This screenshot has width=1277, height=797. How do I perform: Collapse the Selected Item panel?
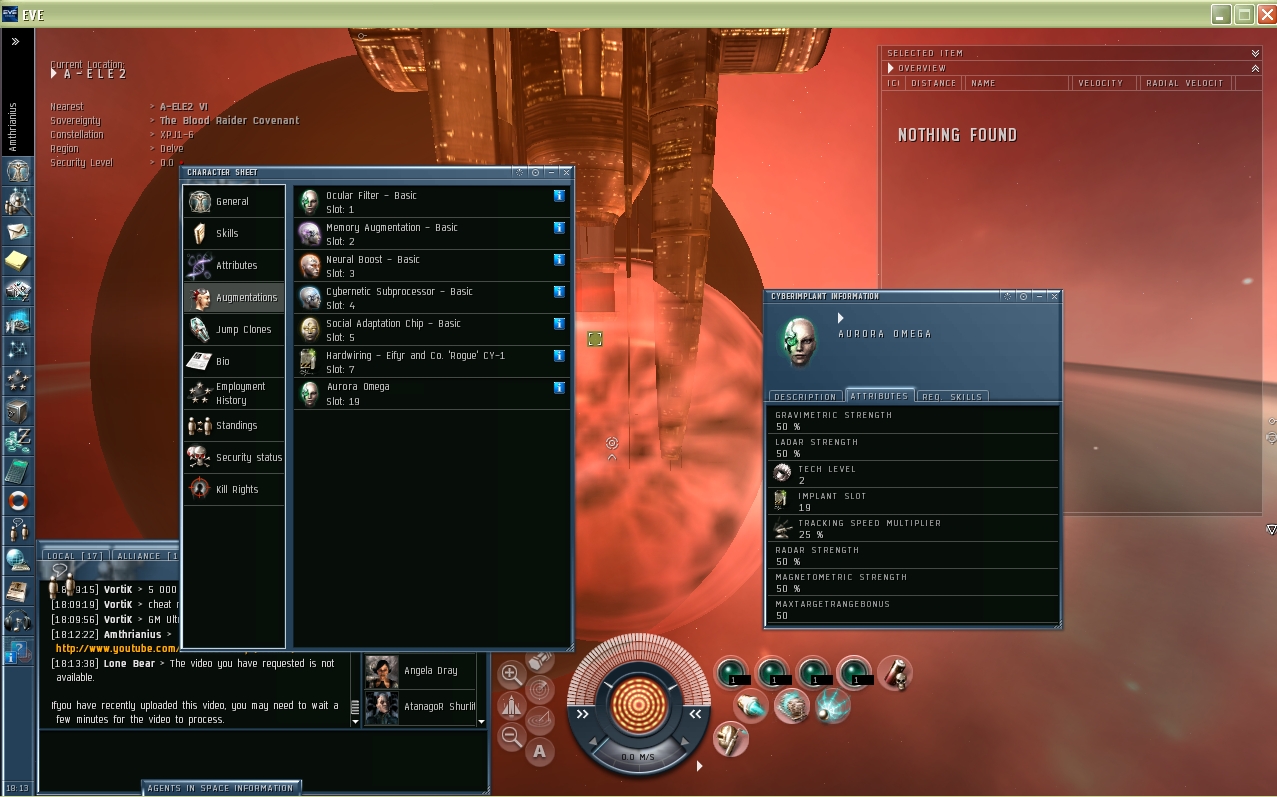click(x=1256, y=53)
